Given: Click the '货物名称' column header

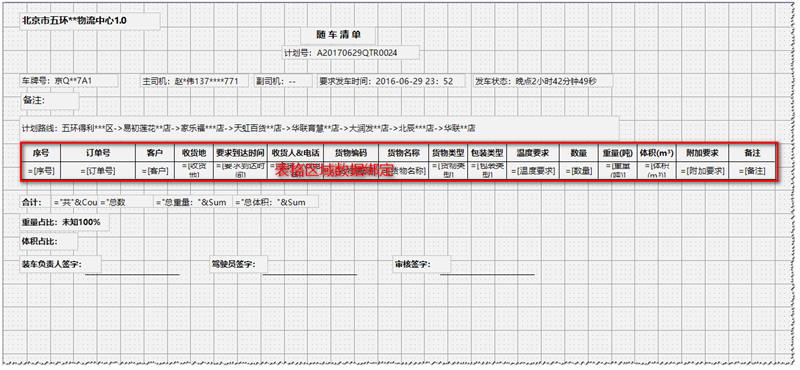Looking at the screenshot, I should (404, 153).
